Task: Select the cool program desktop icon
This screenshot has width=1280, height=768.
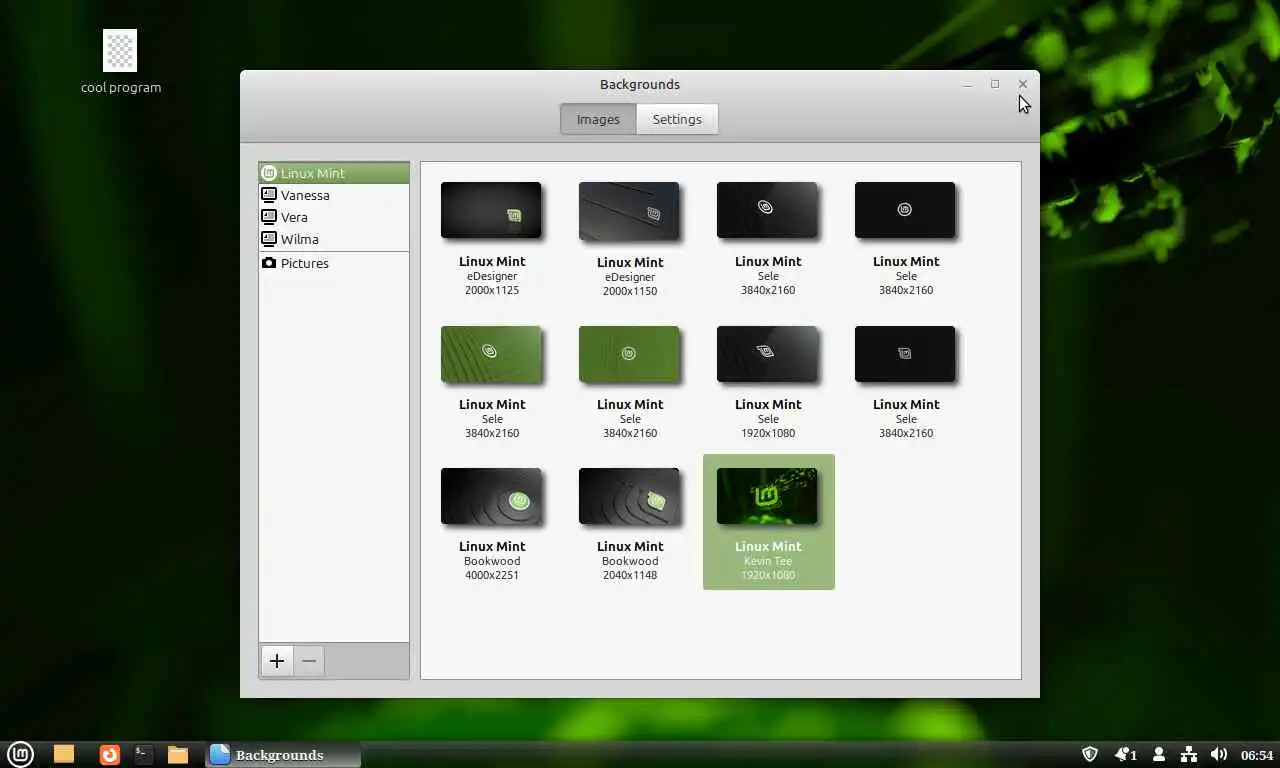Action: coord(121,62)
